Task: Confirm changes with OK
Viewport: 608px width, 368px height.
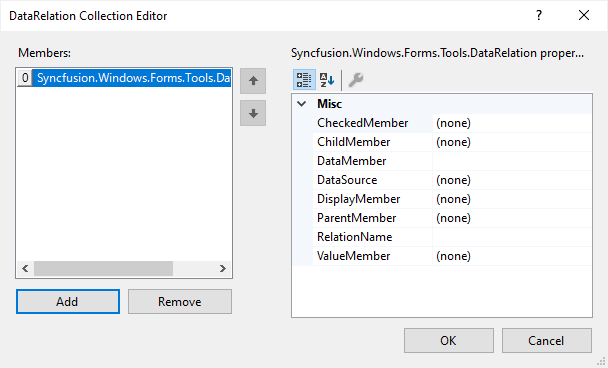Action: click(x=449, y=340)
